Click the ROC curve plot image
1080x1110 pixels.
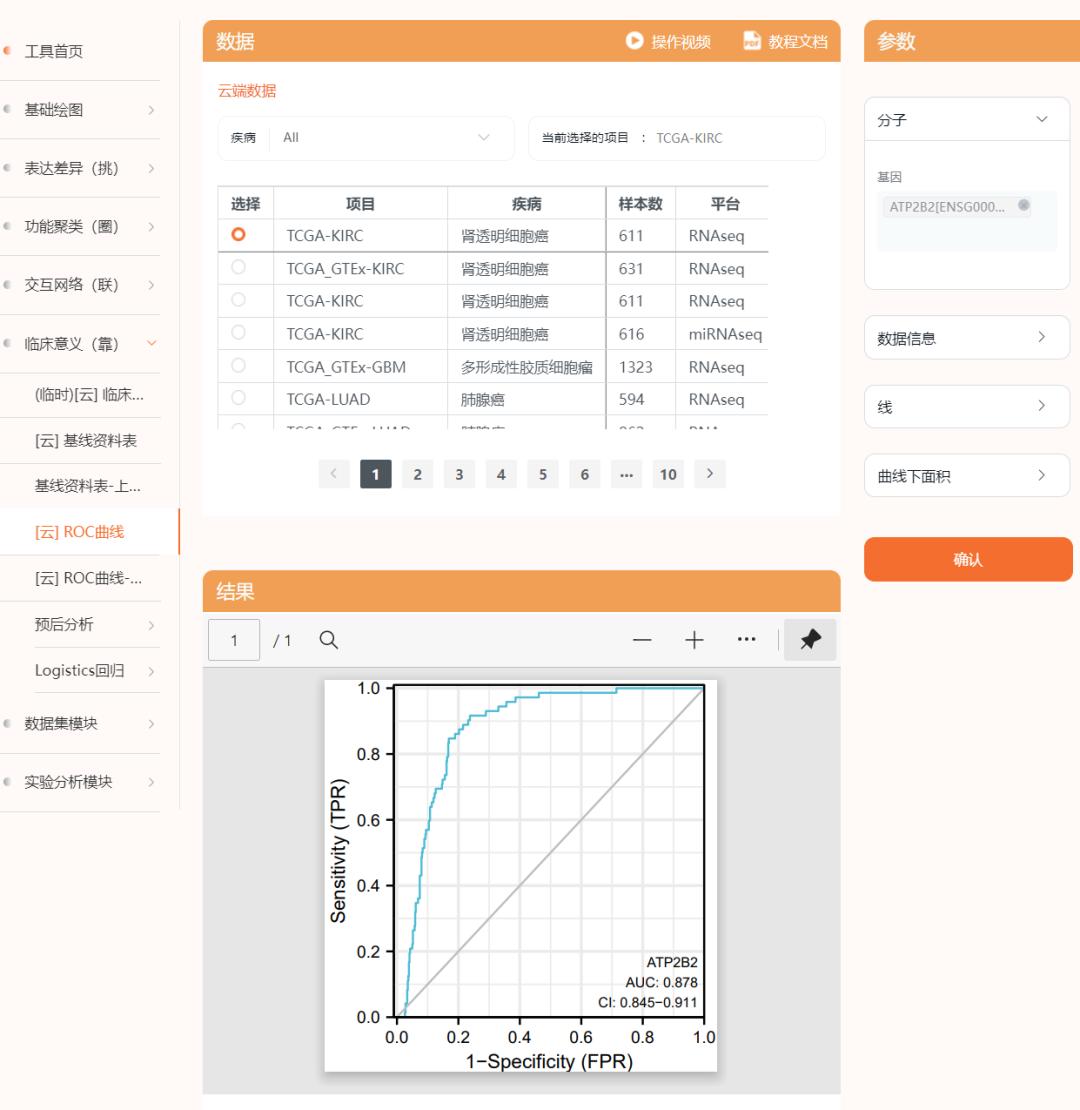pyautogui.click(x=520, y=876)
